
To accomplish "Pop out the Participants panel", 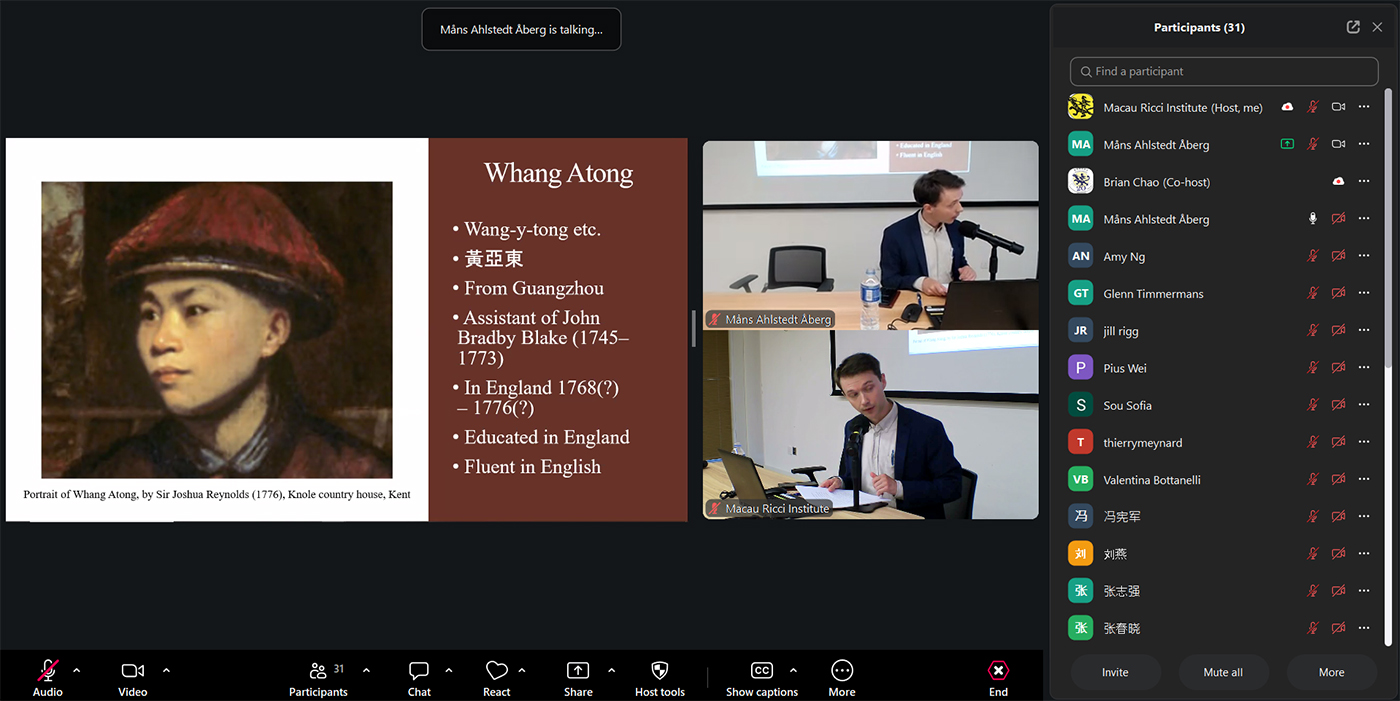I will 1353,27.
